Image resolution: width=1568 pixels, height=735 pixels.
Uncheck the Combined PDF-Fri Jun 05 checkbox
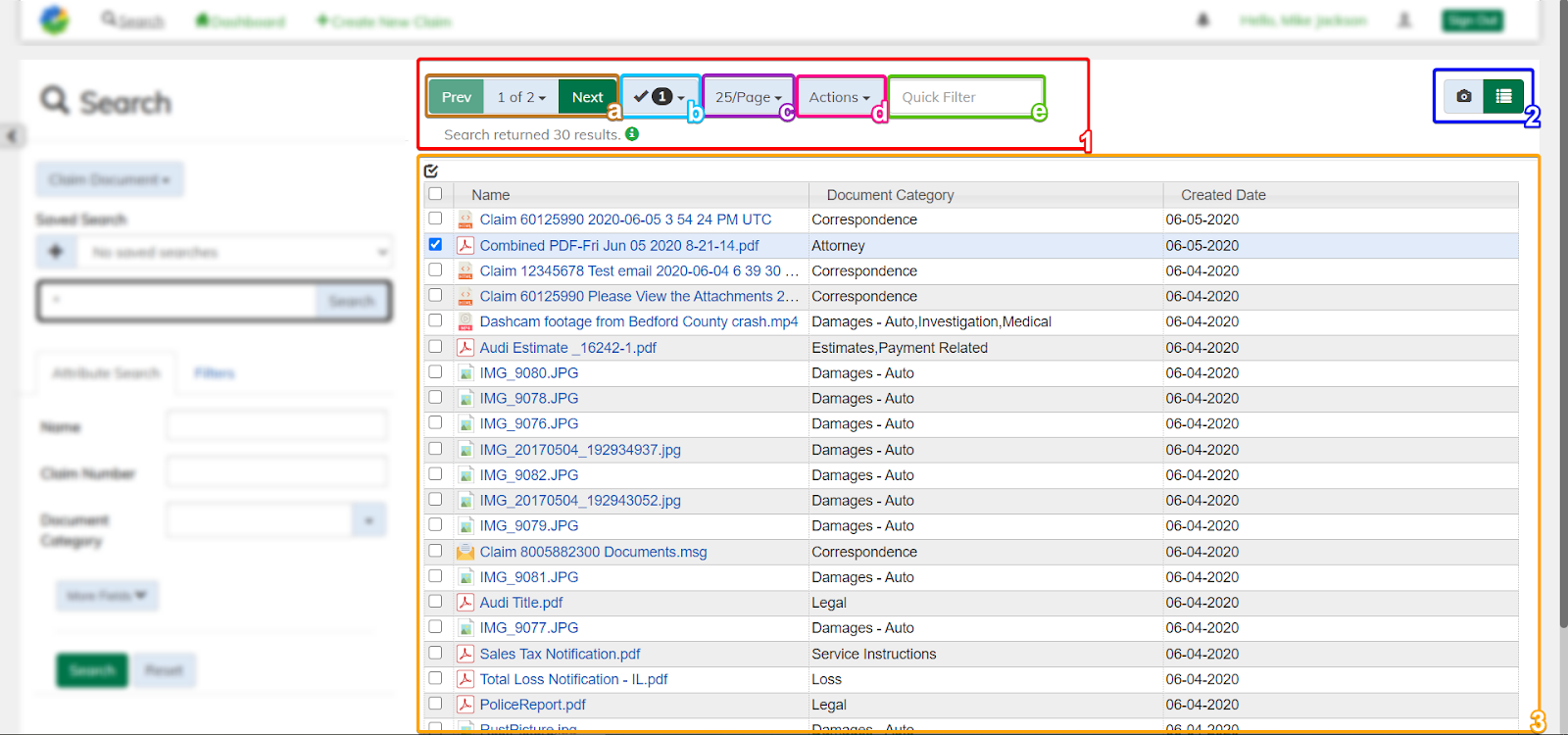(x=435, y=245)
